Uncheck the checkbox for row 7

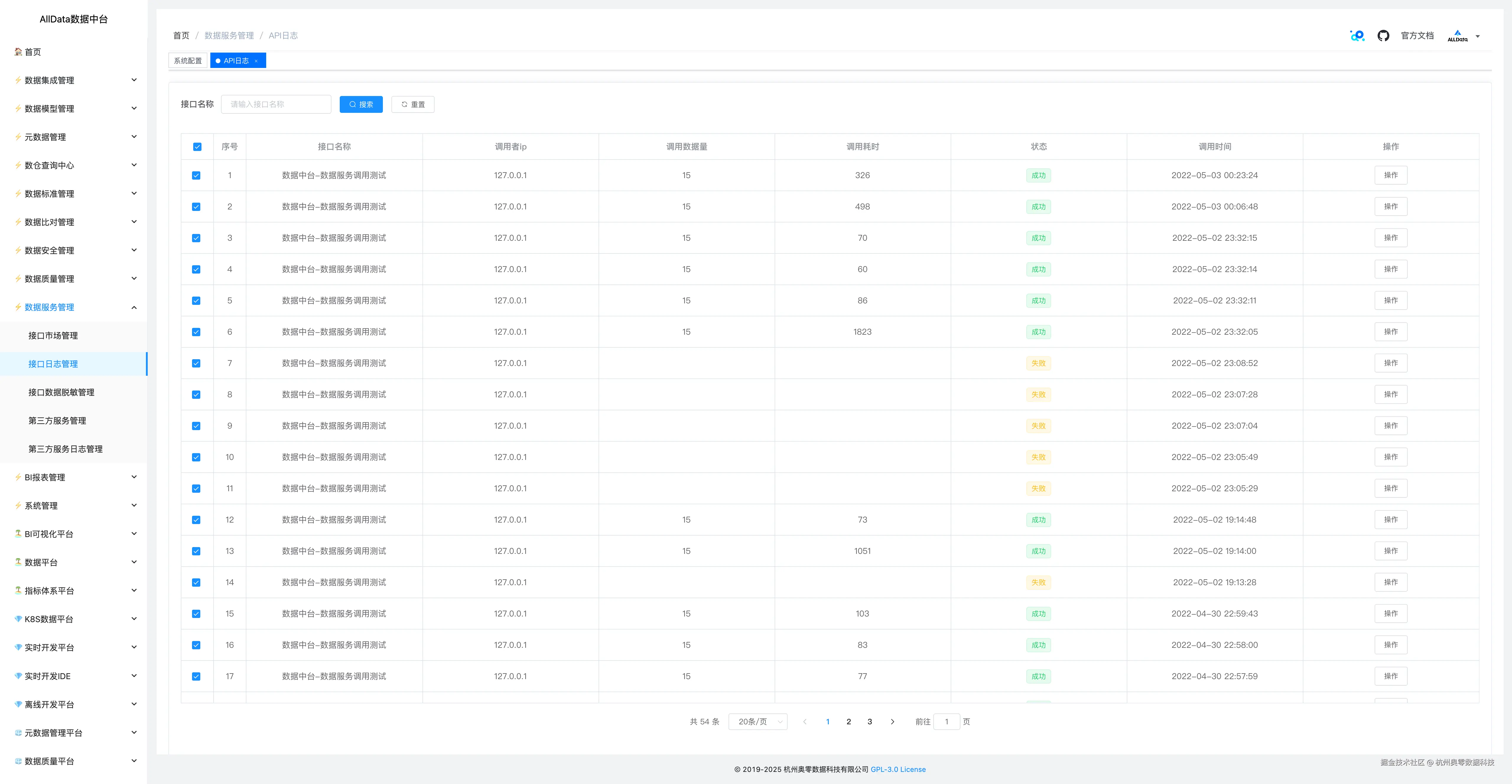(x=196, y=363)
